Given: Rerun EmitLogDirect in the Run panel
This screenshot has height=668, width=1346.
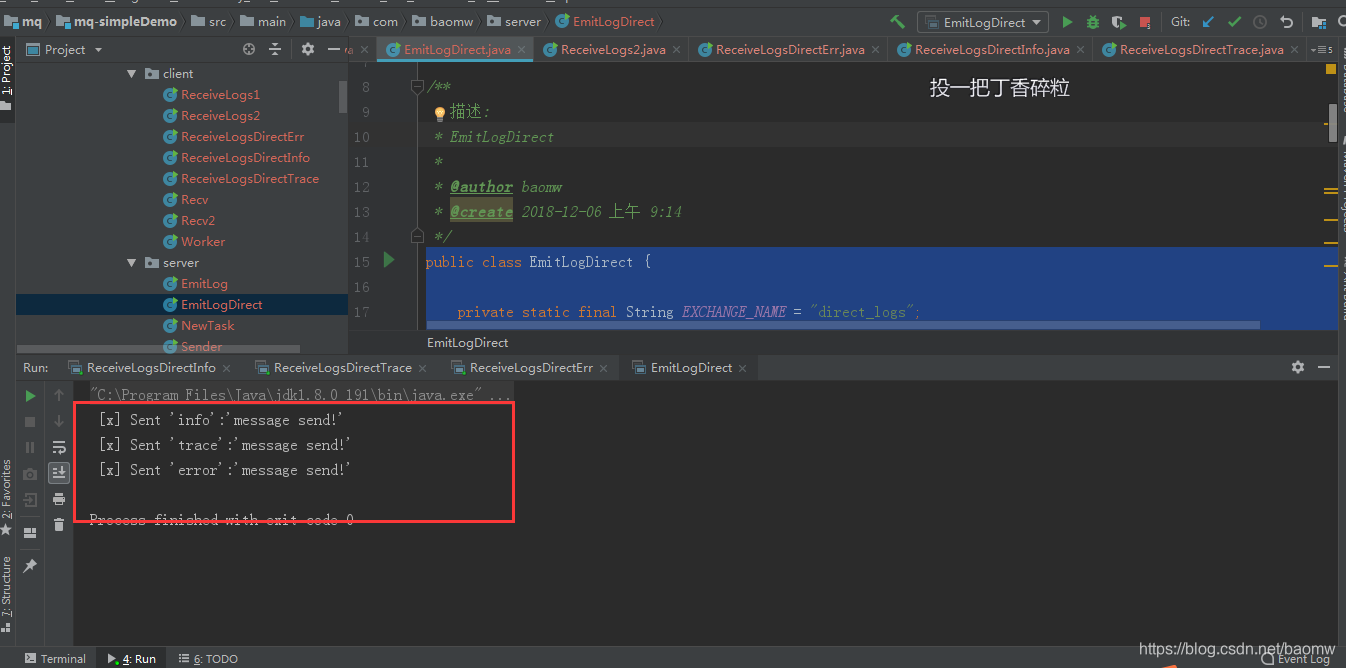Looking at the screenshot, I should [30, 396].
